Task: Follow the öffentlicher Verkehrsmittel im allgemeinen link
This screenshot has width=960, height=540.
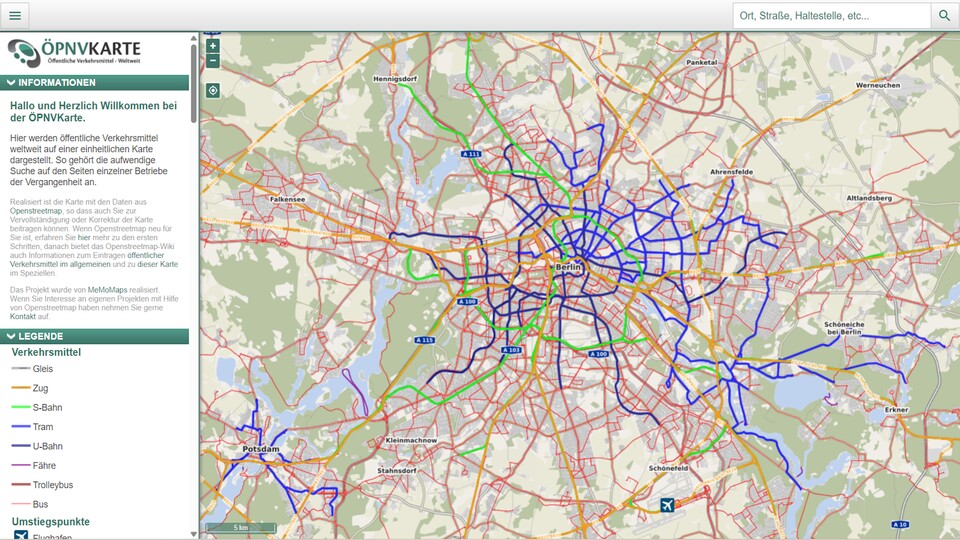Action: click(87, 260)
